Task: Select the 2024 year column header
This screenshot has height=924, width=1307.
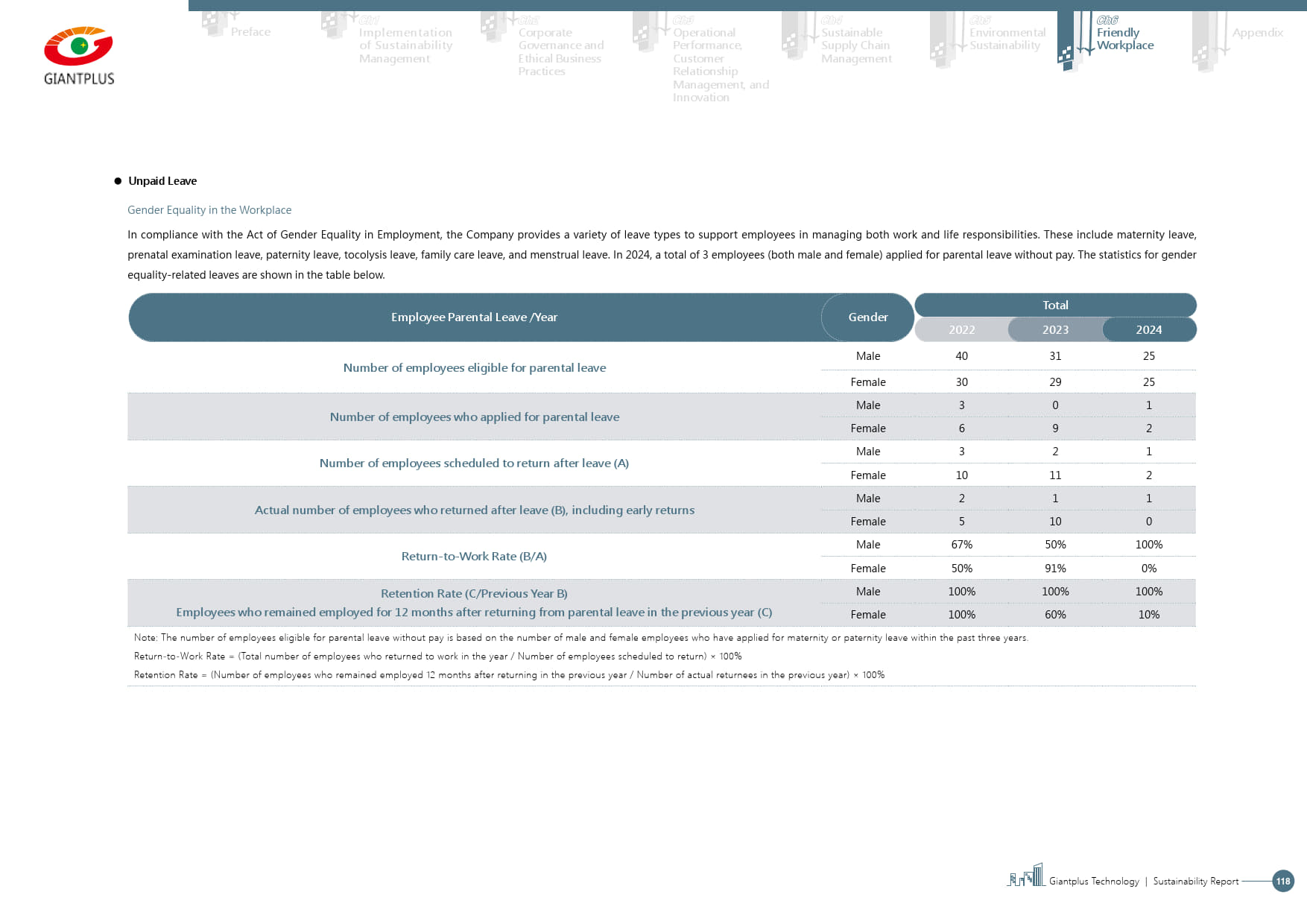Action: 1148,329
